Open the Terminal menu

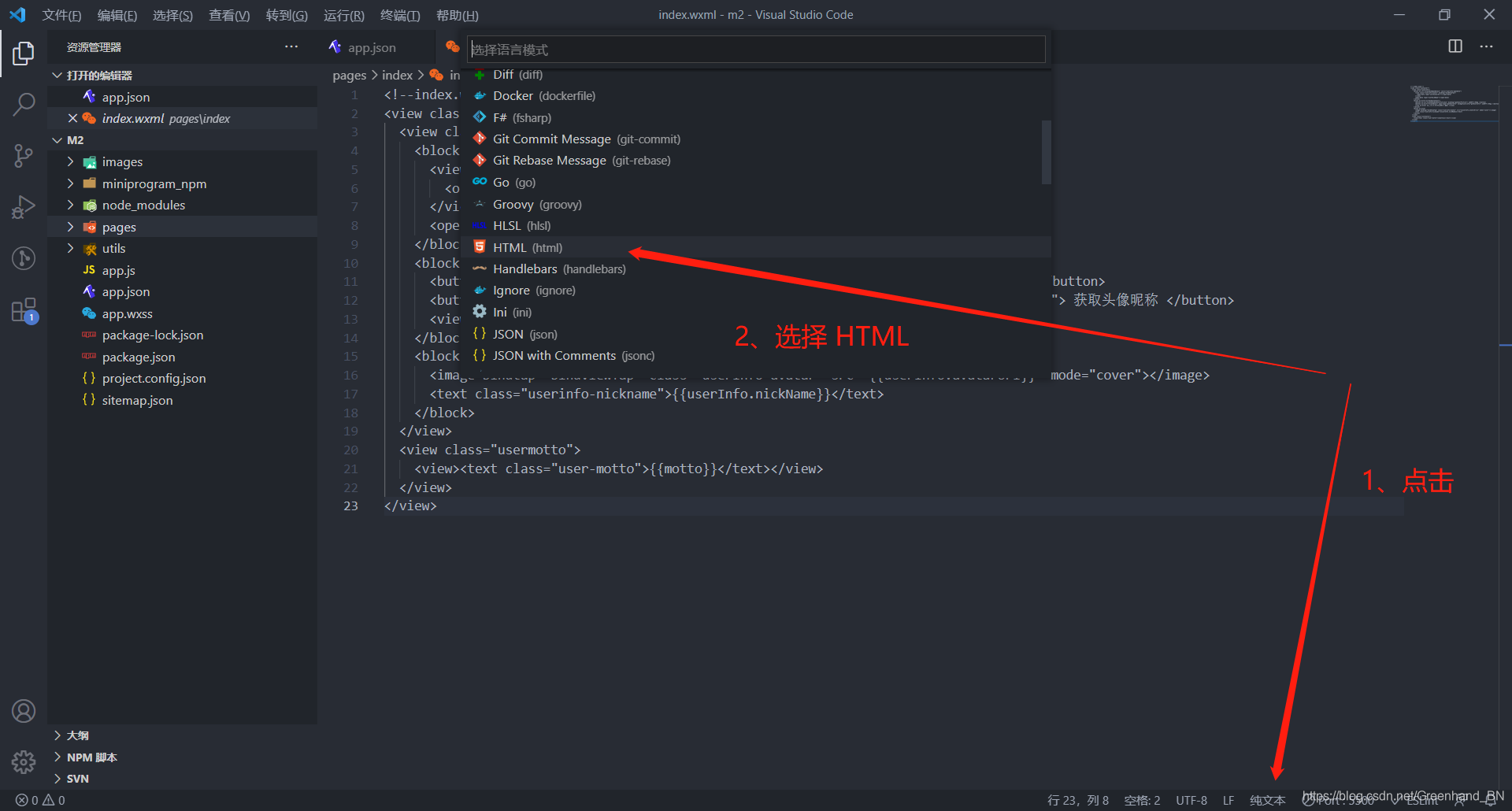400,15
